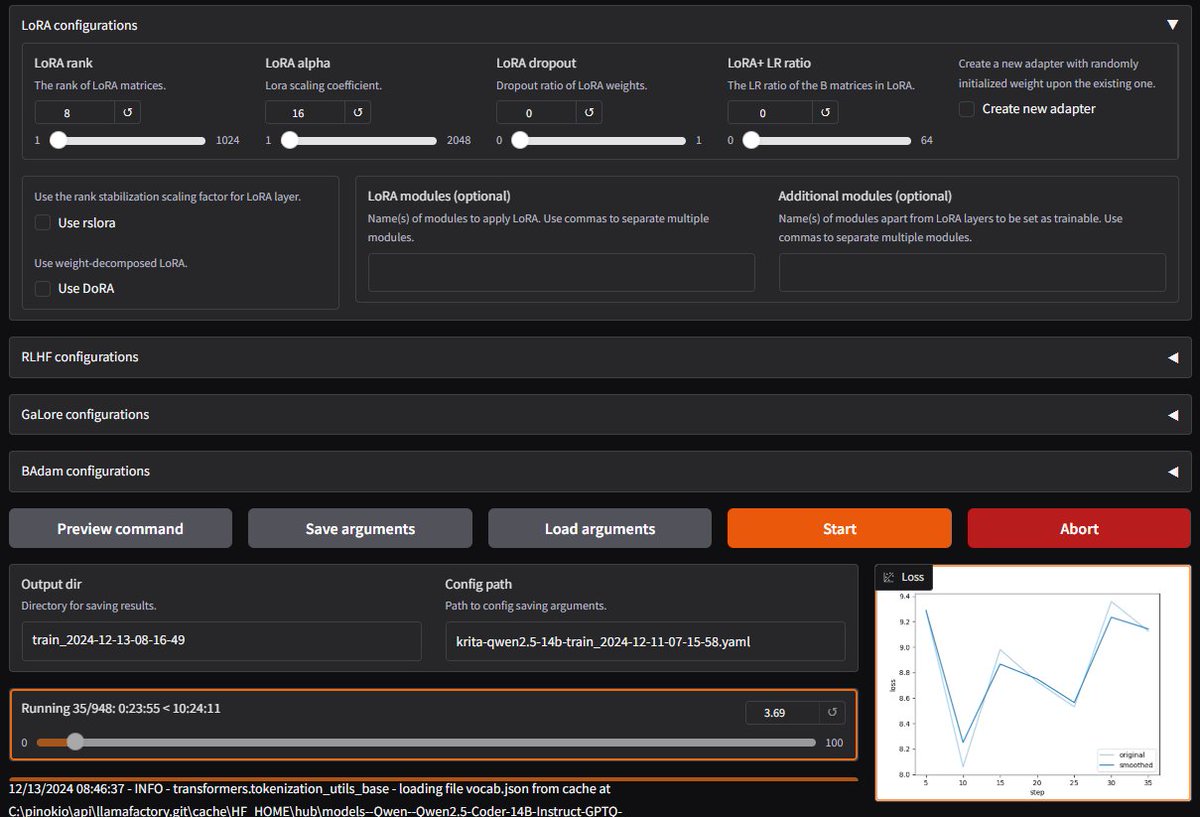The width and height of the screenshot is (1200, 817).
Task: Click the 'LoRA modules (optional)' label
Action: (x=439, y=196)
